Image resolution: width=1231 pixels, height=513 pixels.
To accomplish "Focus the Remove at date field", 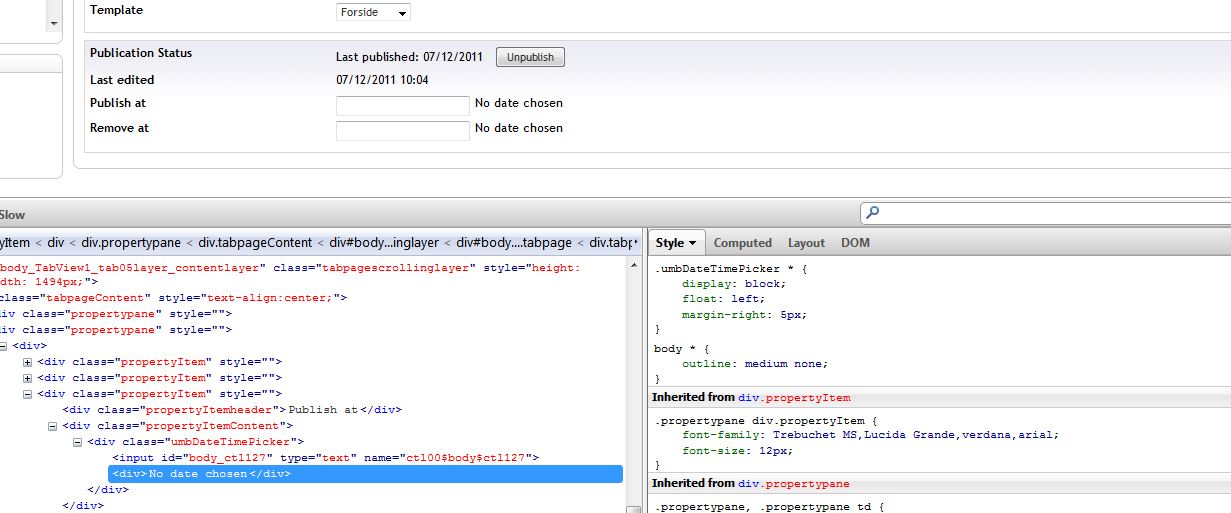I will (x=402, y=130).
